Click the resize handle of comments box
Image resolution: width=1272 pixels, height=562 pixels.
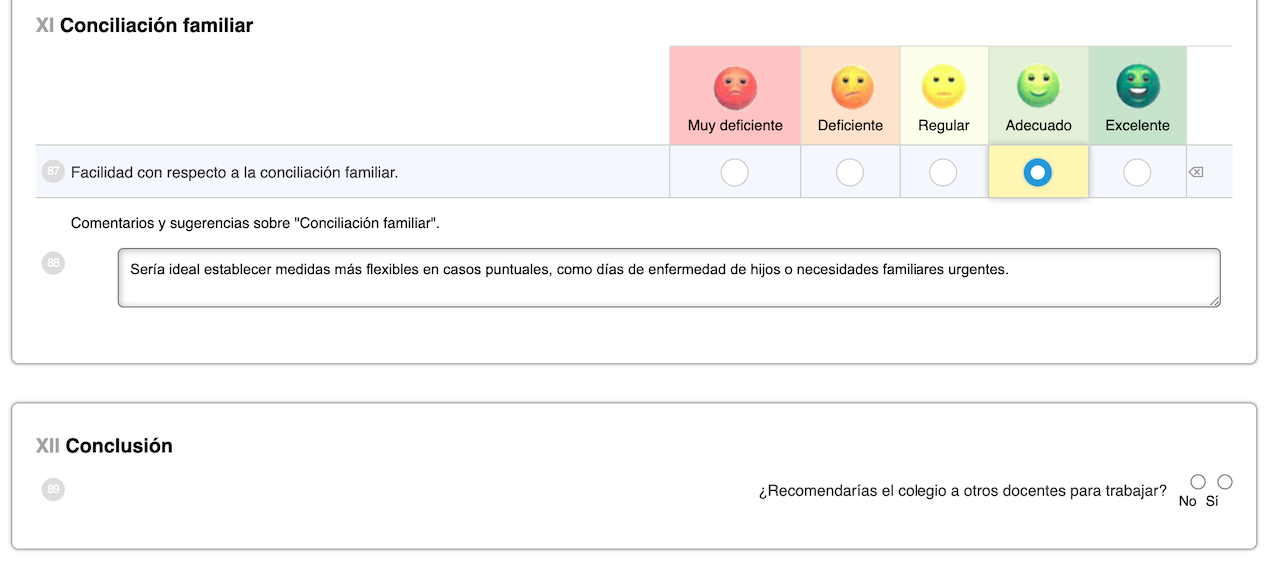tap(1214, 300)
